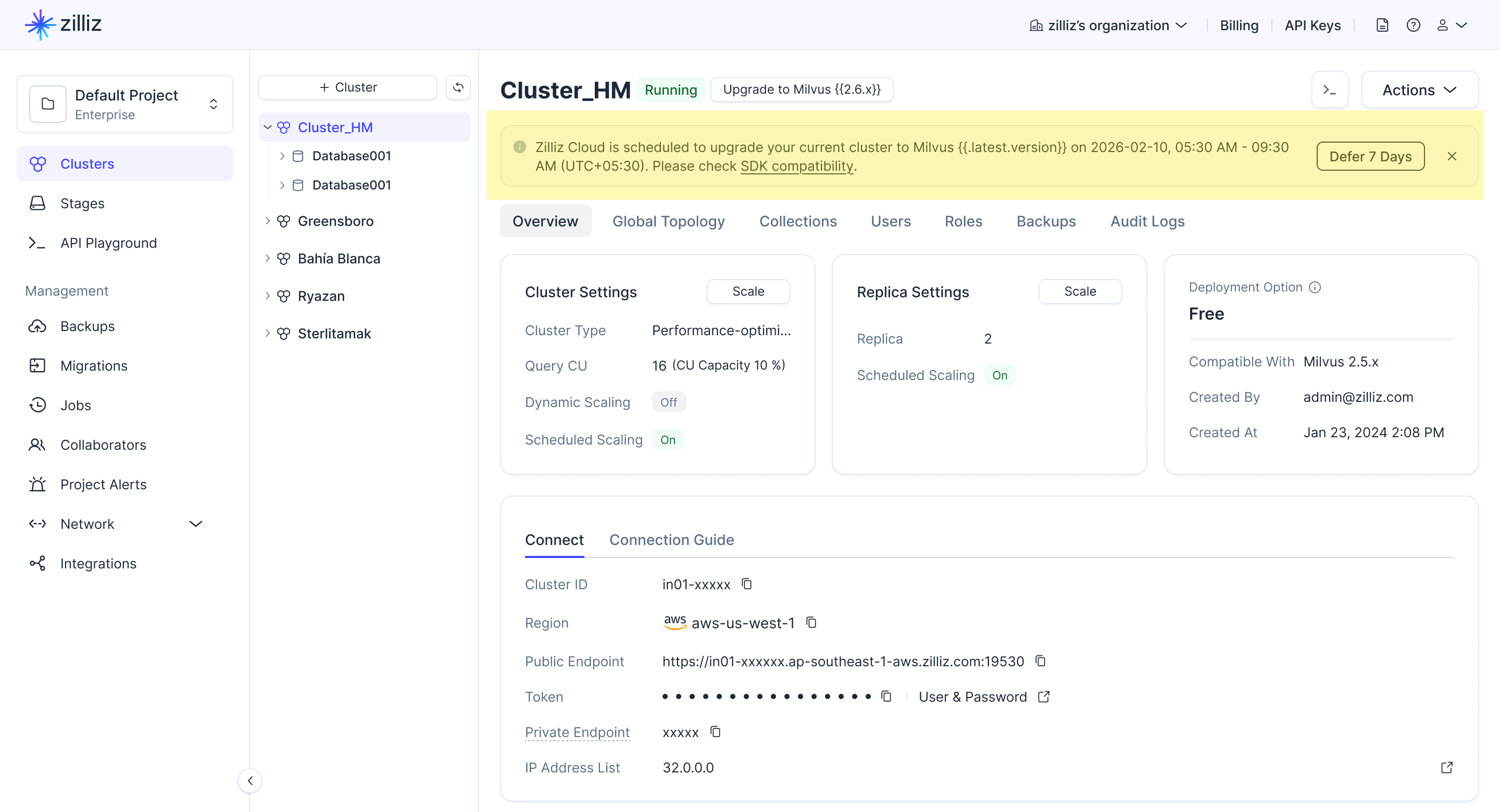This screenshot has width=1500, height=812.
Task: Click the Deployment Option info icon
Action: pos(1315,287)
